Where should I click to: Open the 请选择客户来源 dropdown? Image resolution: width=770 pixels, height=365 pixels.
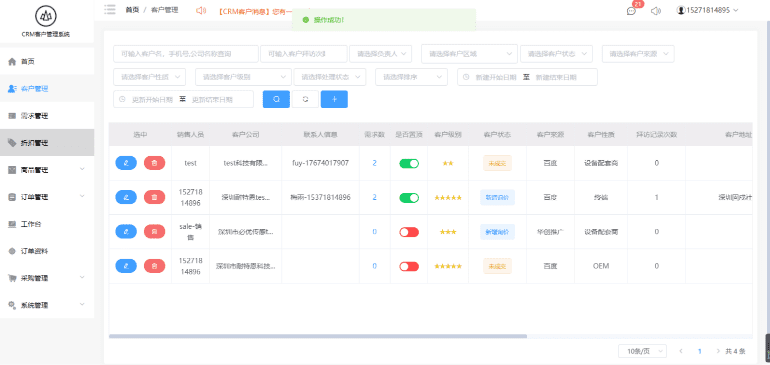coord(638,54)
